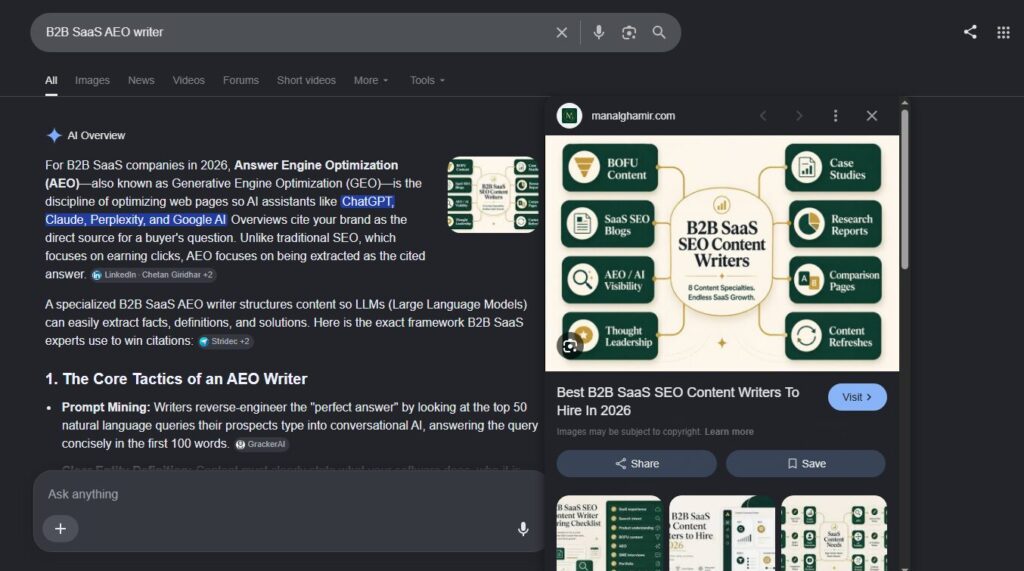Click the Learn more copyright link
Image resolution: width=1024 pixels, height=571 pixels.
coord(729,432)
